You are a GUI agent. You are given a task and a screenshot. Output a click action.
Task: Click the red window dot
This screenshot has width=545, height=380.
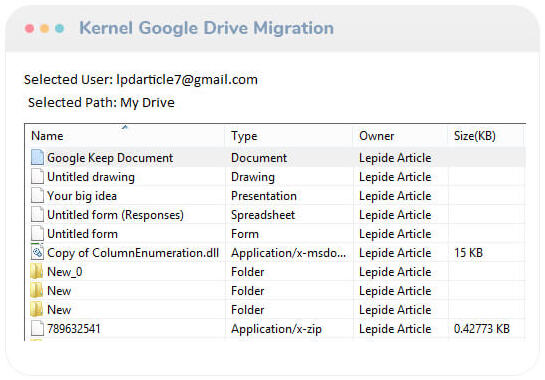[x=30, y=29]
